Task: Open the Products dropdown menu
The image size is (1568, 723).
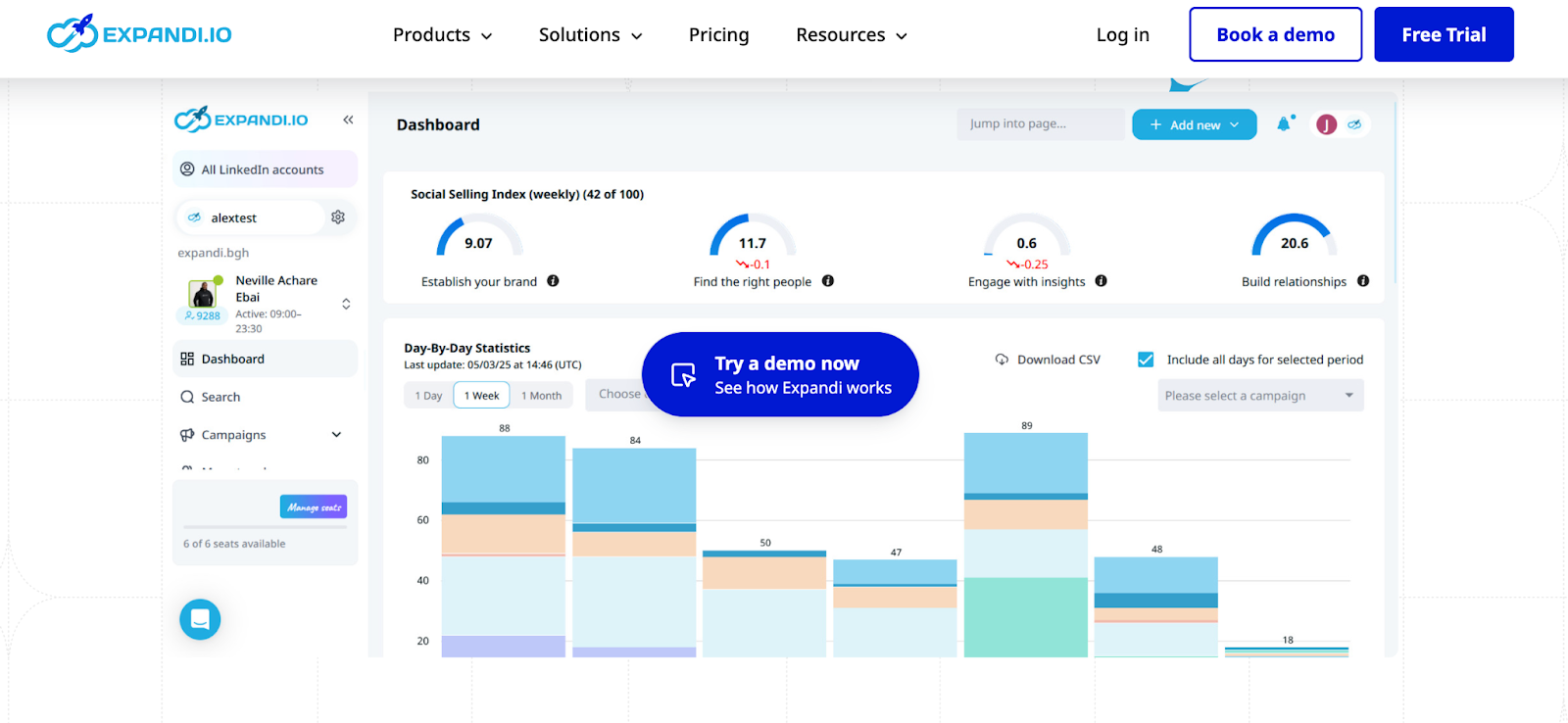Action: point(442,35)
